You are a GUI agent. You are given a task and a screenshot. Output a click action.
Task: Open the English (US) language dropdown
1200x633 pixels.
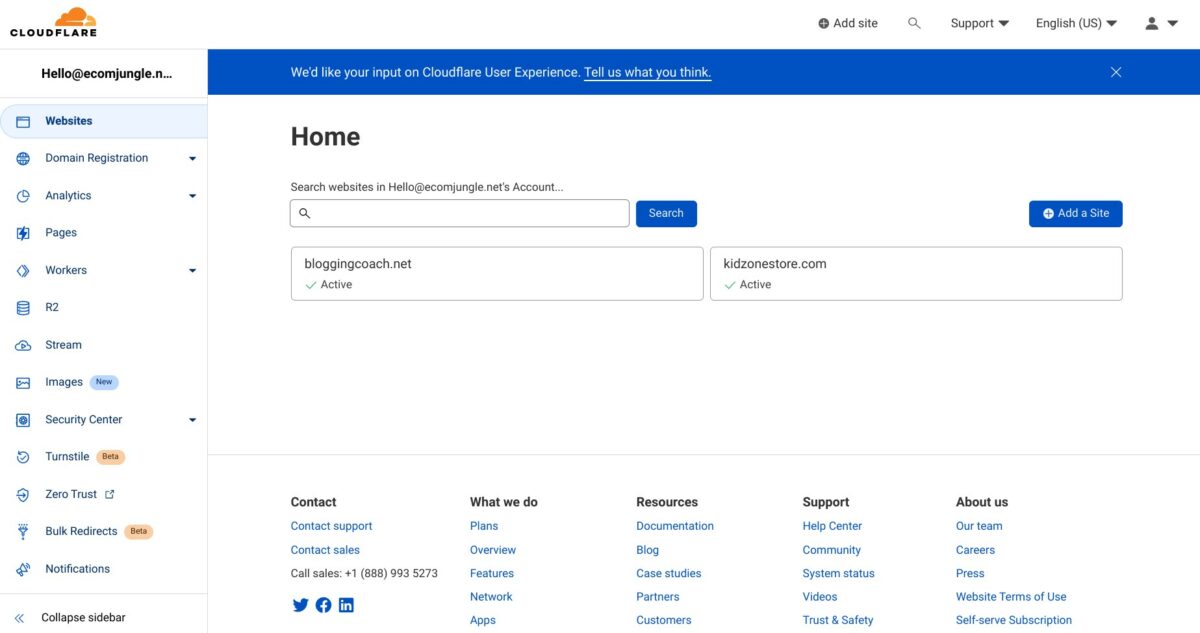pos(1076,23)
